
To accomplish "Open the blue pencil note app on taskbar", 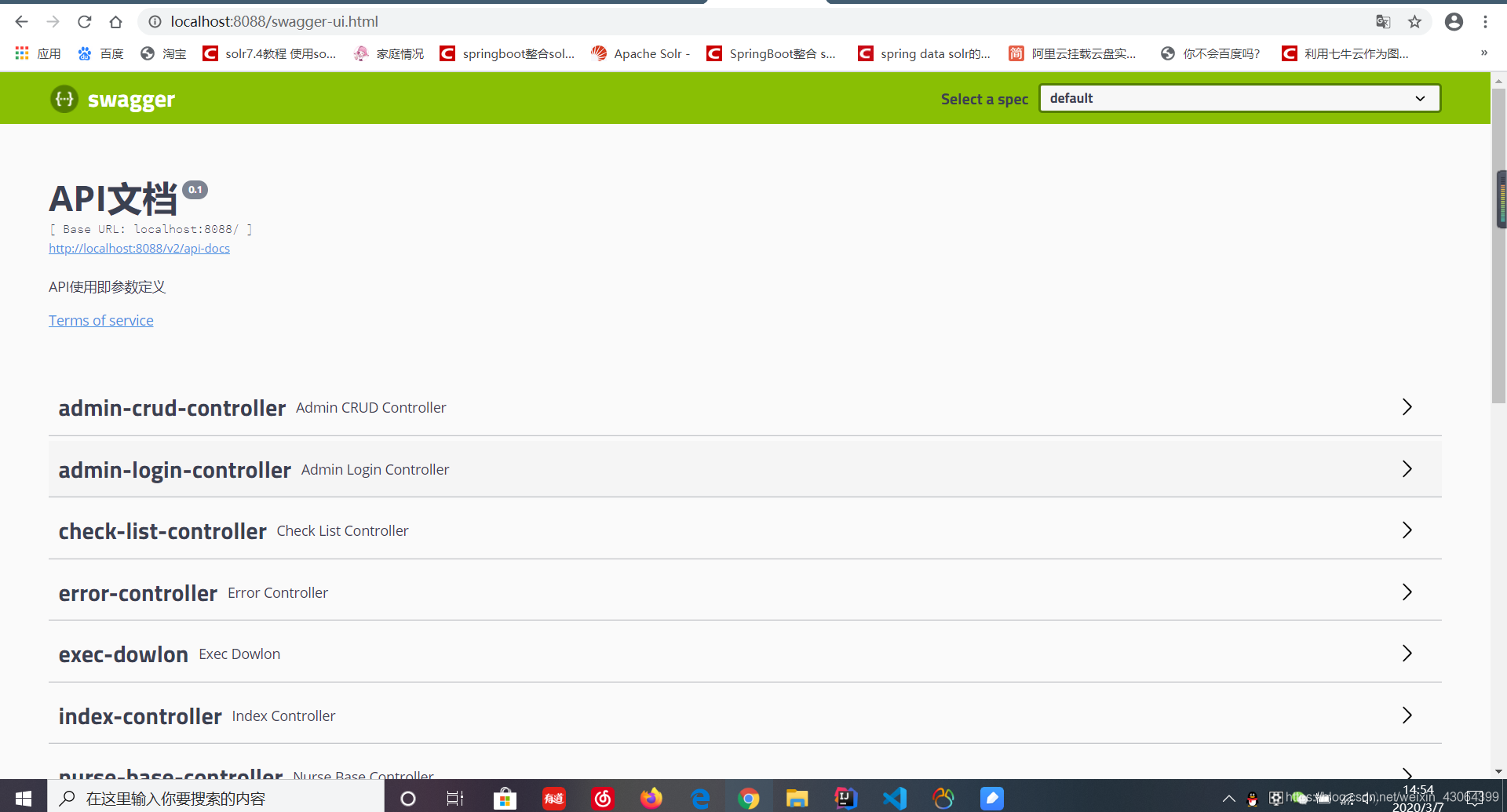I will pyautogui.click(x=992, y=798).
